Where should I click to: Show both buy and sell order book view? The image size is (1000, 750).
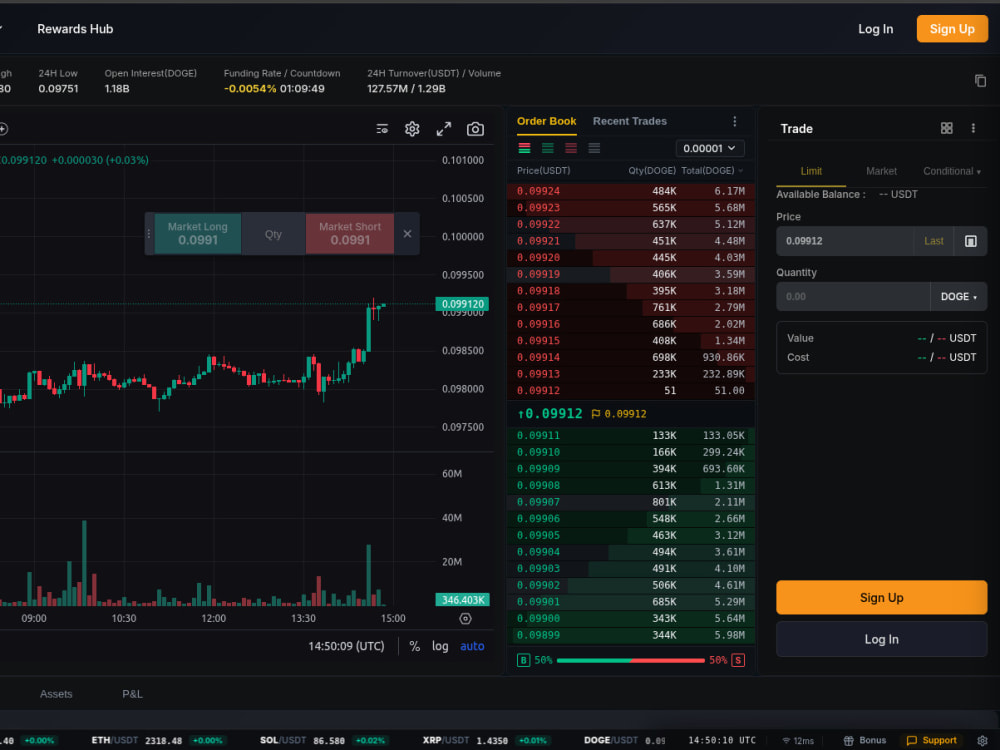pos(524,148)
